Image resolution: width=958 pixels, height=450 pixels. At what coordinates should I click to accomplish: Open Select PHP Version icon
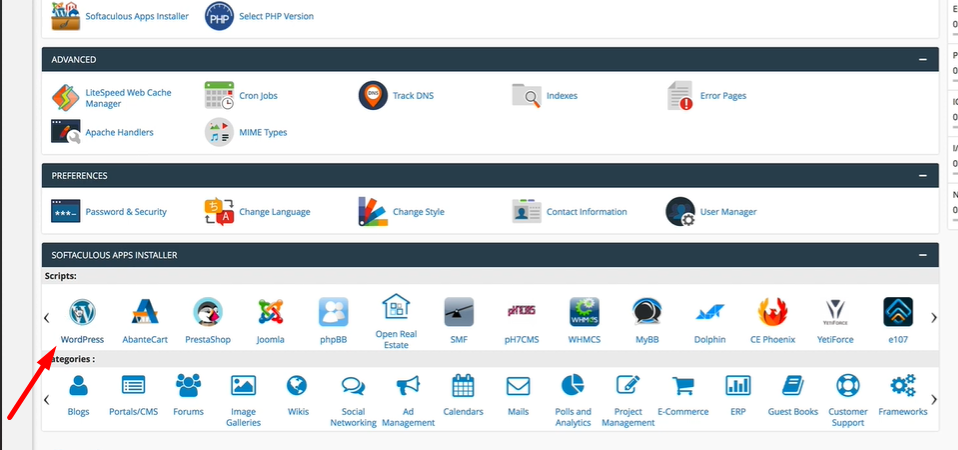(x=219, y=16)
